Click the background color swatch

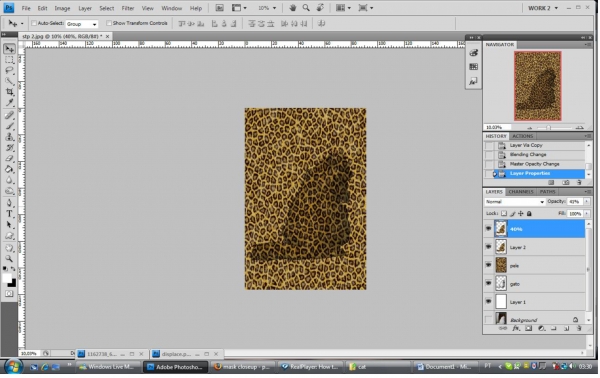coord(13,283)
